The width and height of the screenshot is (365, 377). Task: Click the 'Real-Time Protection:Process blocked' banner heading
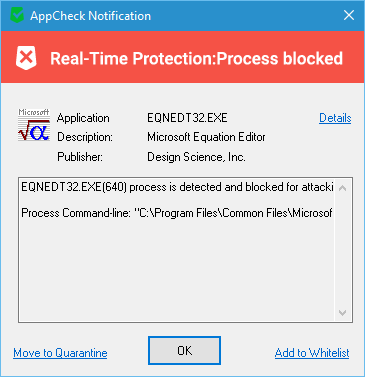click(x=196, y=58)
